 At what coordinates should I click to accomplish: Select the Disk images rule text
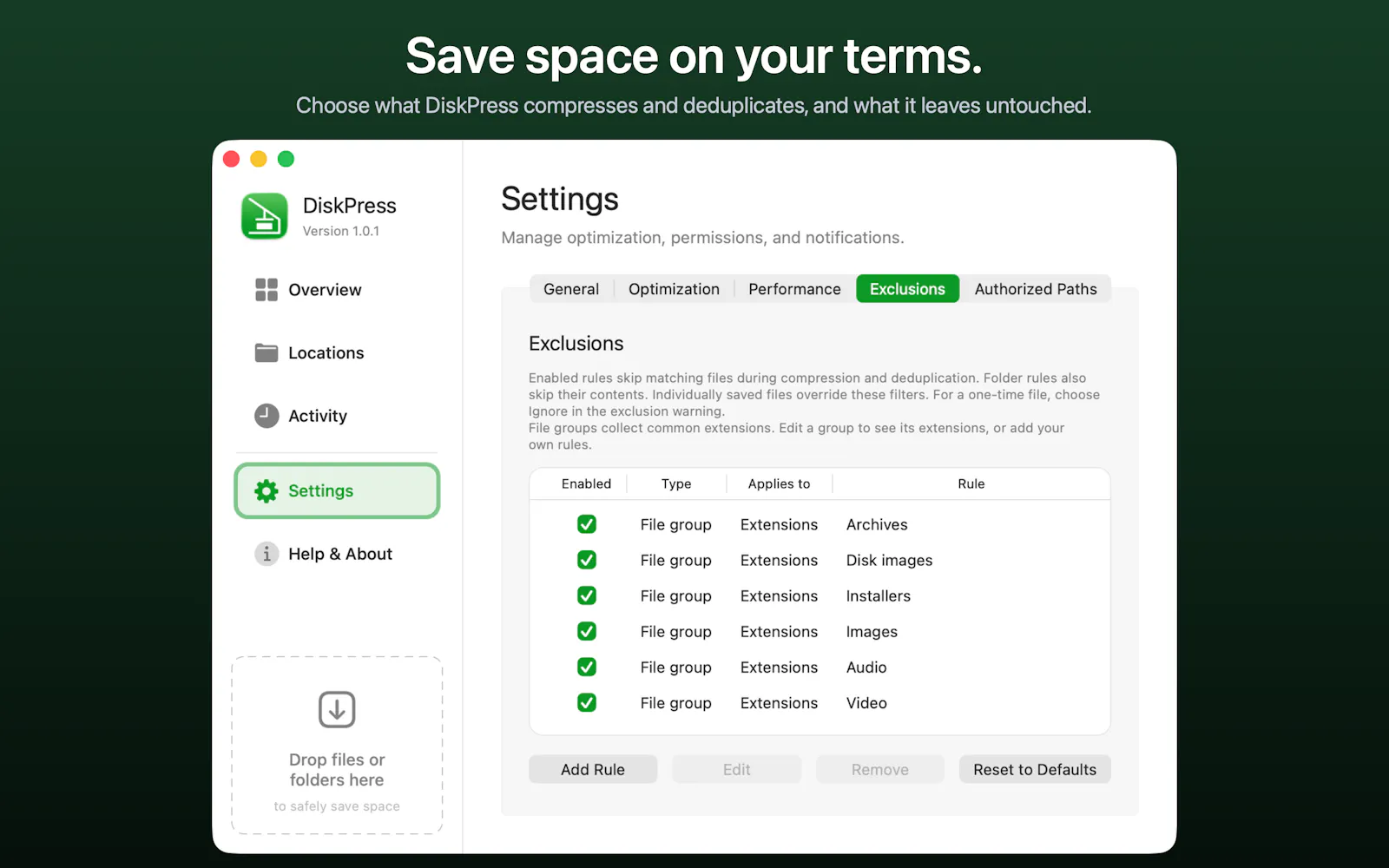(889, 560)
